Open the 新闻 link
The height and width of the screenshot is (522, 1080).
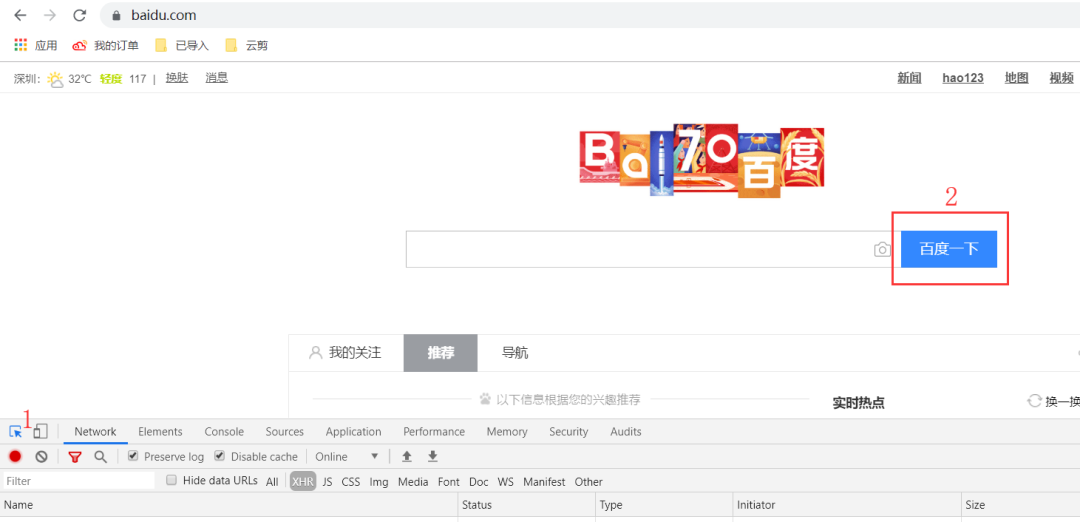point(909,78)
